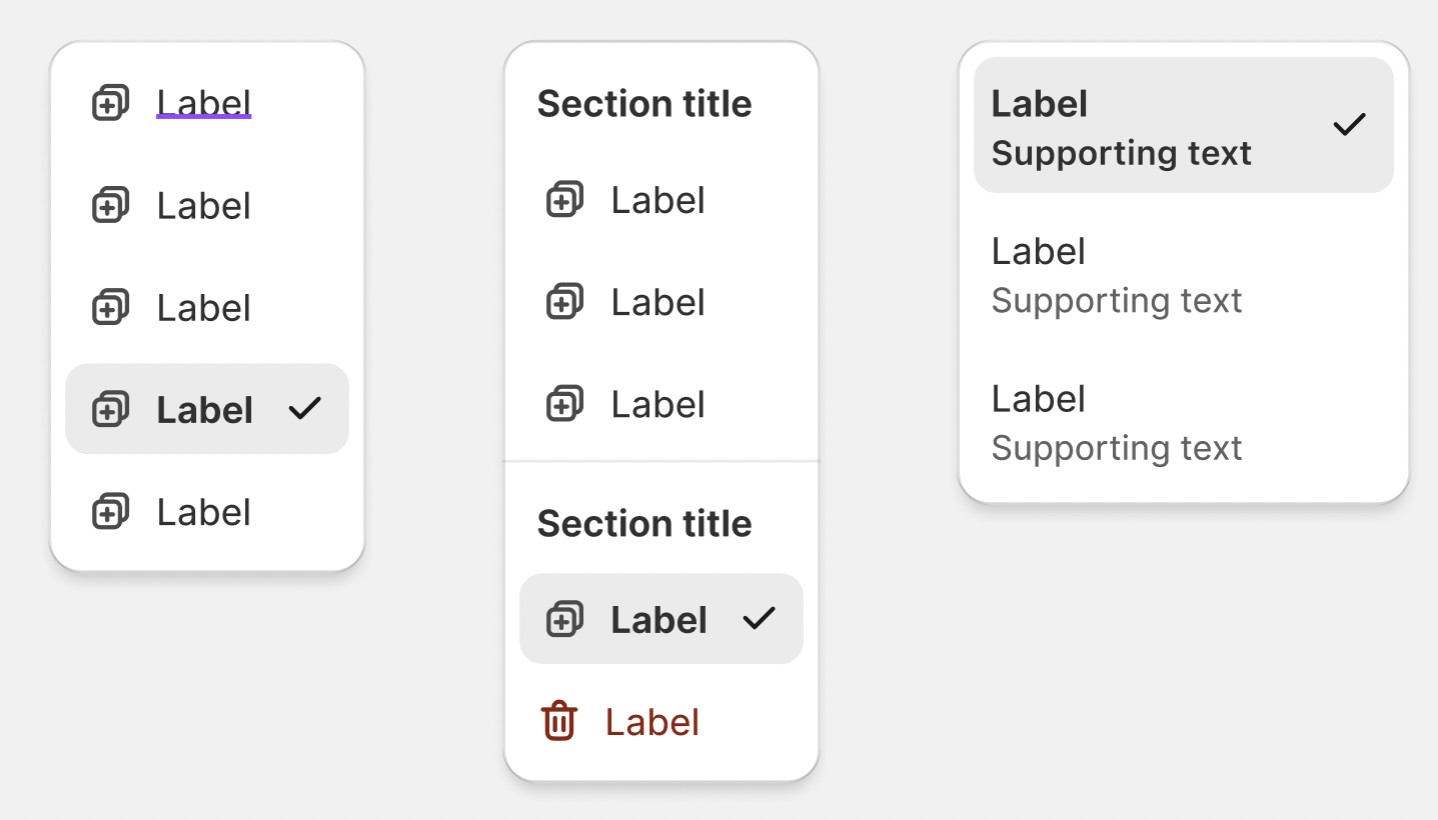The height and width of the screenshot is (820, 1438).
Task: Toggle the checkmark in the middle menu's selected row
Action: click(759, 619)
